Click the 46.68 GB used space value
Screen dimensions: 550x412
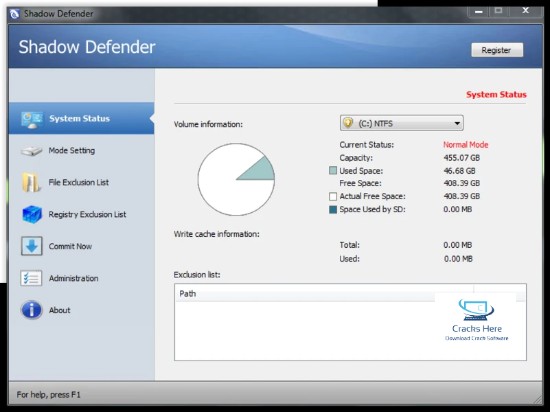click(459, 171)
